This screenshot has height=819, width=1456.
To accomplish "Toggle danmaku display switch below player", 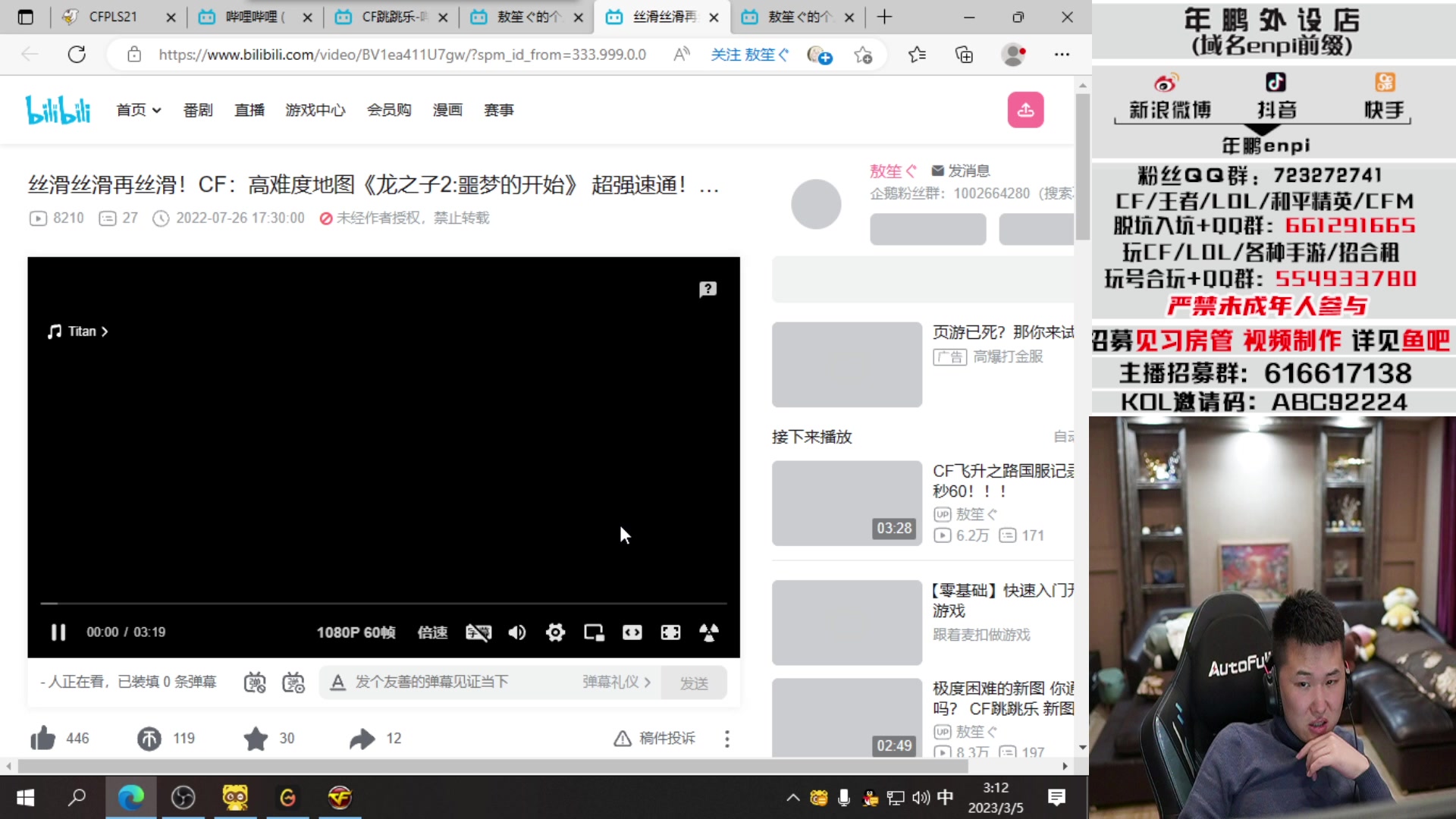I will tap(255, 682).
